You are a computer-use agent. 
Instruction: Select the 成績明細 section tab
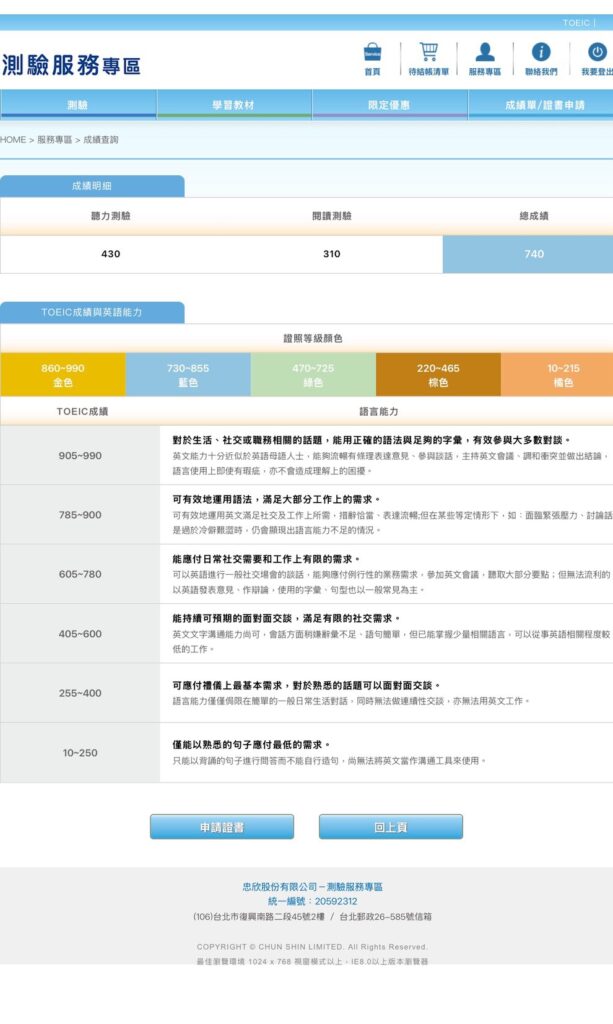92,186
